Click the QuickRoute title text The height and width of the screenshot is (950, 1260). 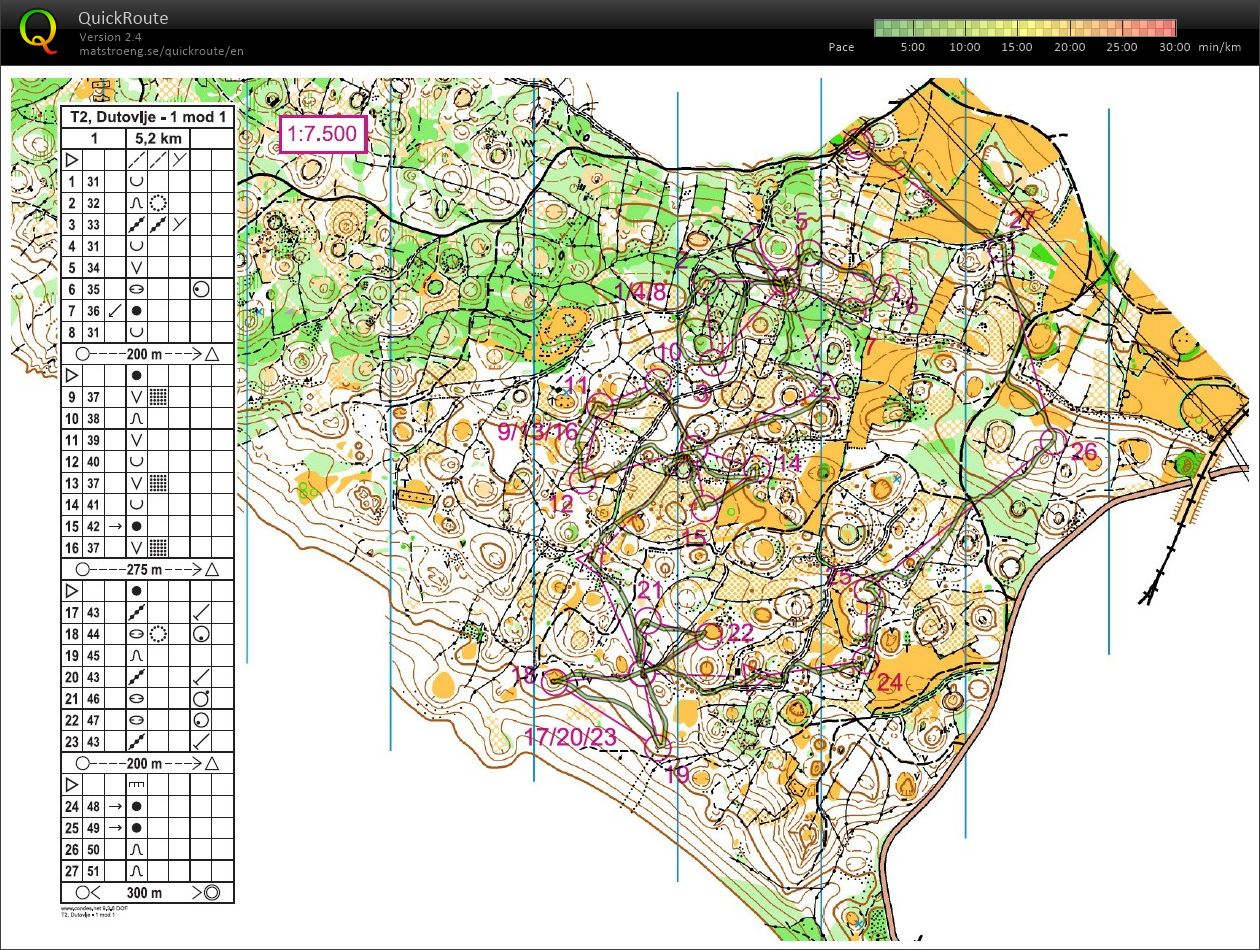[124, 18]
